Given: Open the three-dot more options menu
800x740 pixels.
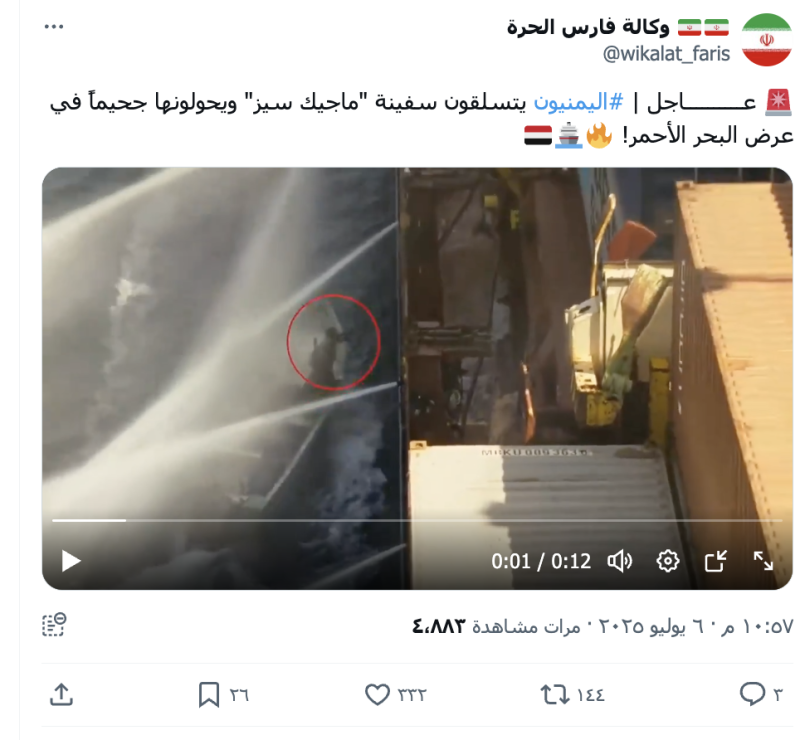Looking at the screenshot, I should coord(54,27).
